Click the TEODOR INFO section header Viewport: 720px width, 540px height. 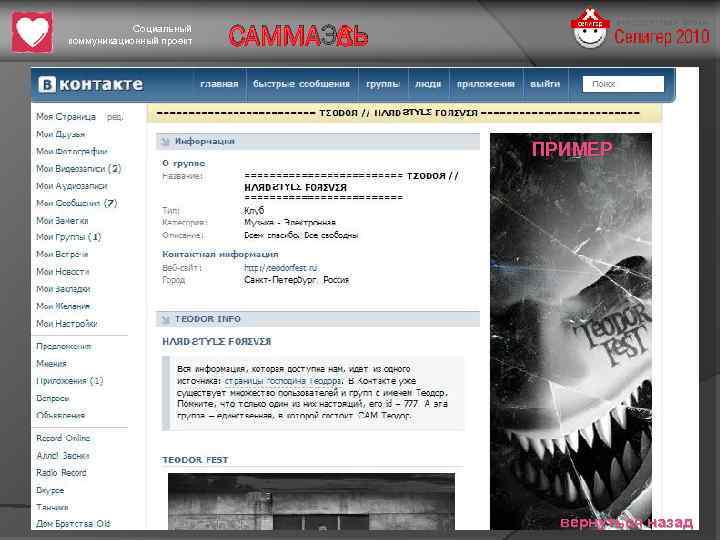tap(318, 319)
